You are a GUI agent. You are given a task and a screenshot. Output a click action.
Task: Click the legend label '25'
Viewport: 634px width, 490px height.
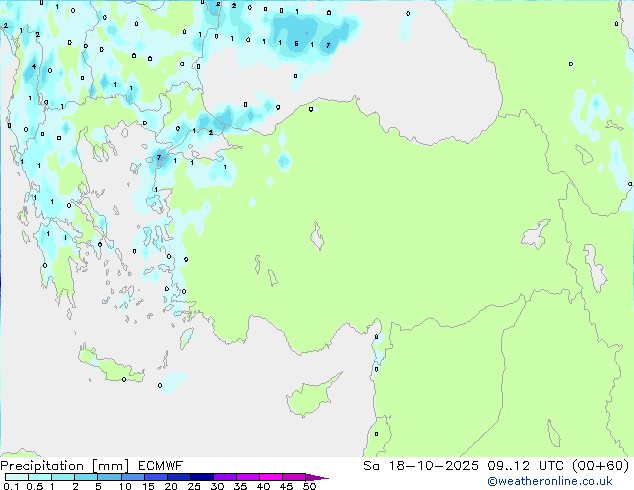(194, 486)
